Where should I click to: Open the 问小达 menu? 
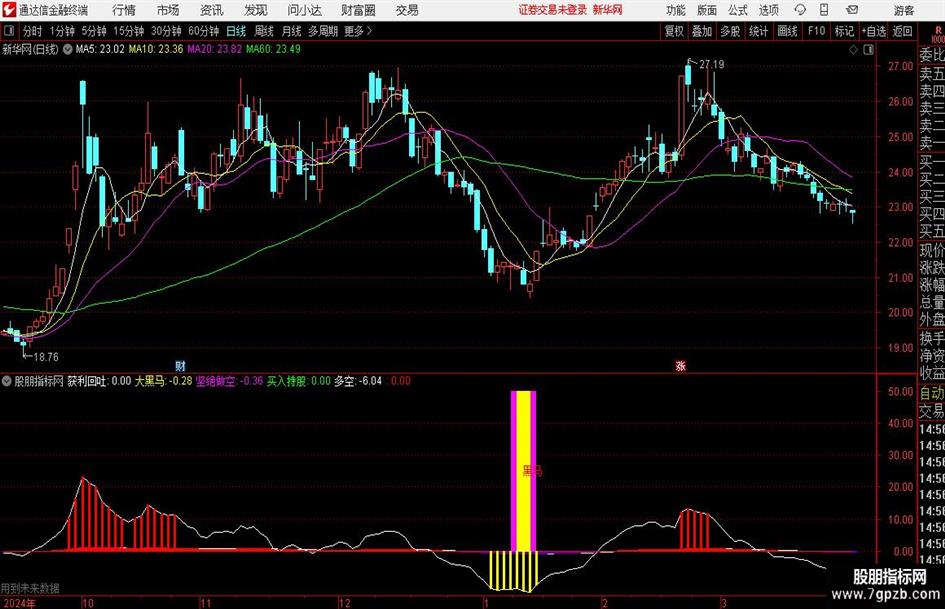(x=304, y=10)
